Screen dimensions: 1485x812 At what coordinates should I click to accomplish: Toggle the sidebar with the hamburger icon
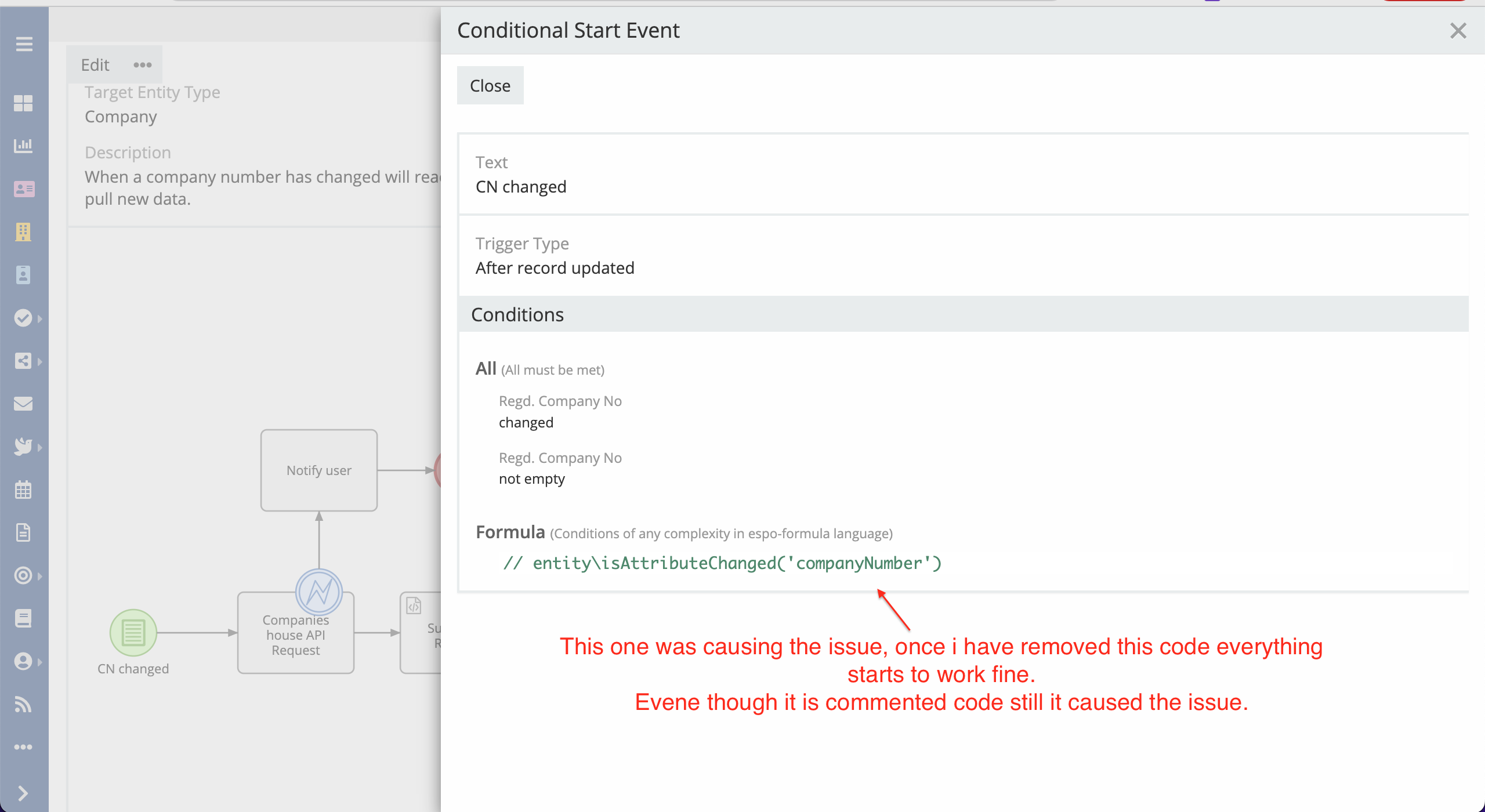(24, 44)
